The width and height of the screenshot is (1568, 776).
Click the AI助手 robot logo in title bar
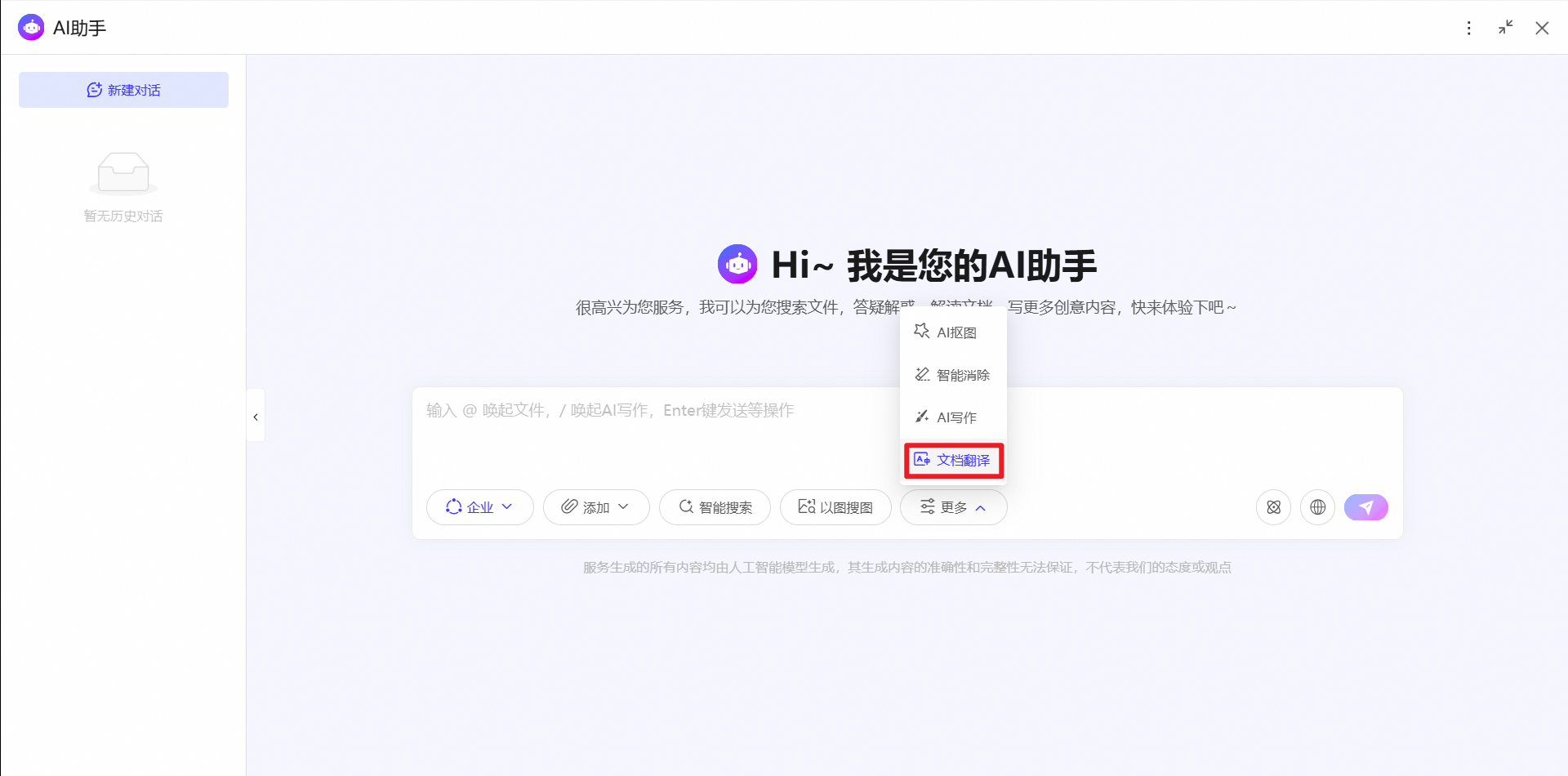(31, 28)
